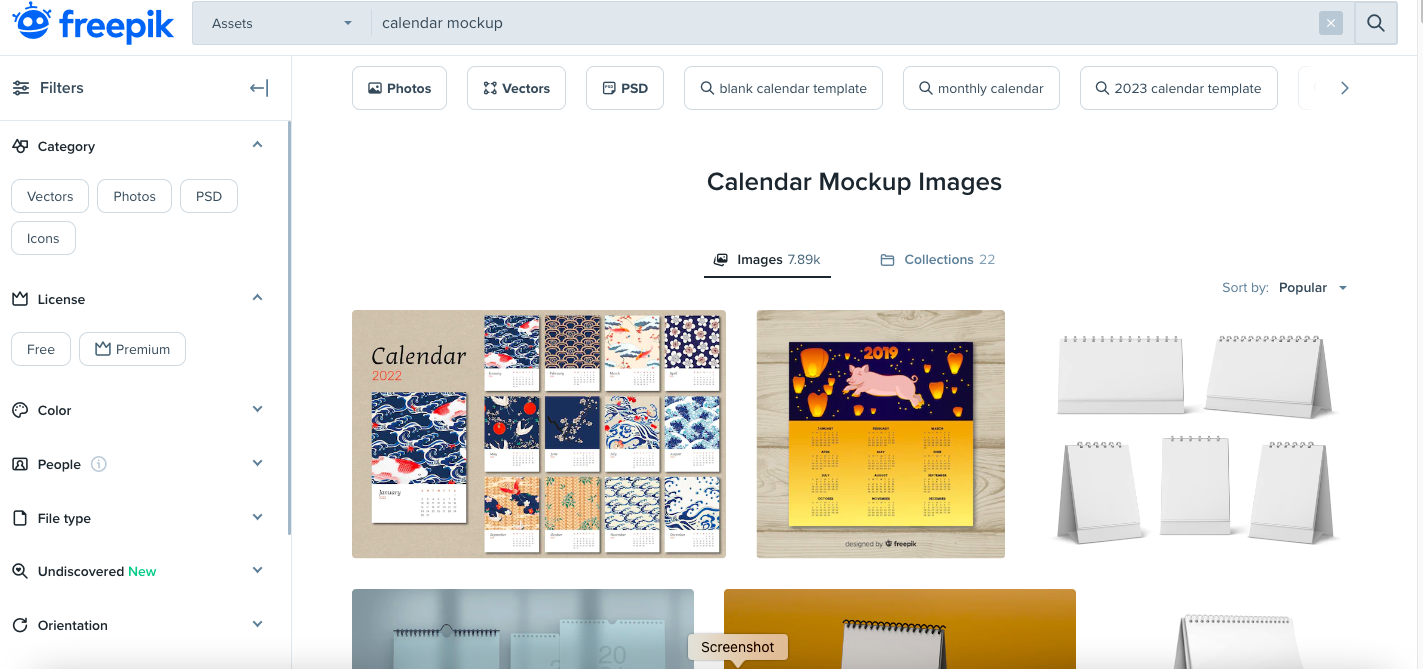Show next suggestion chips with right arrow
1423x669 pixels.
[1345, 88]
